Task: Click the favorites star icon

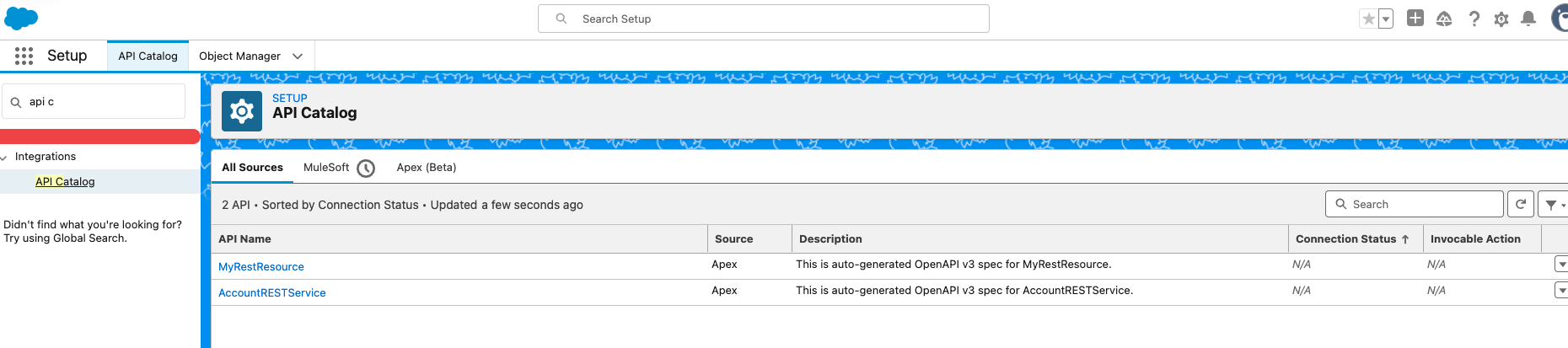Action: pos(1368,19)
